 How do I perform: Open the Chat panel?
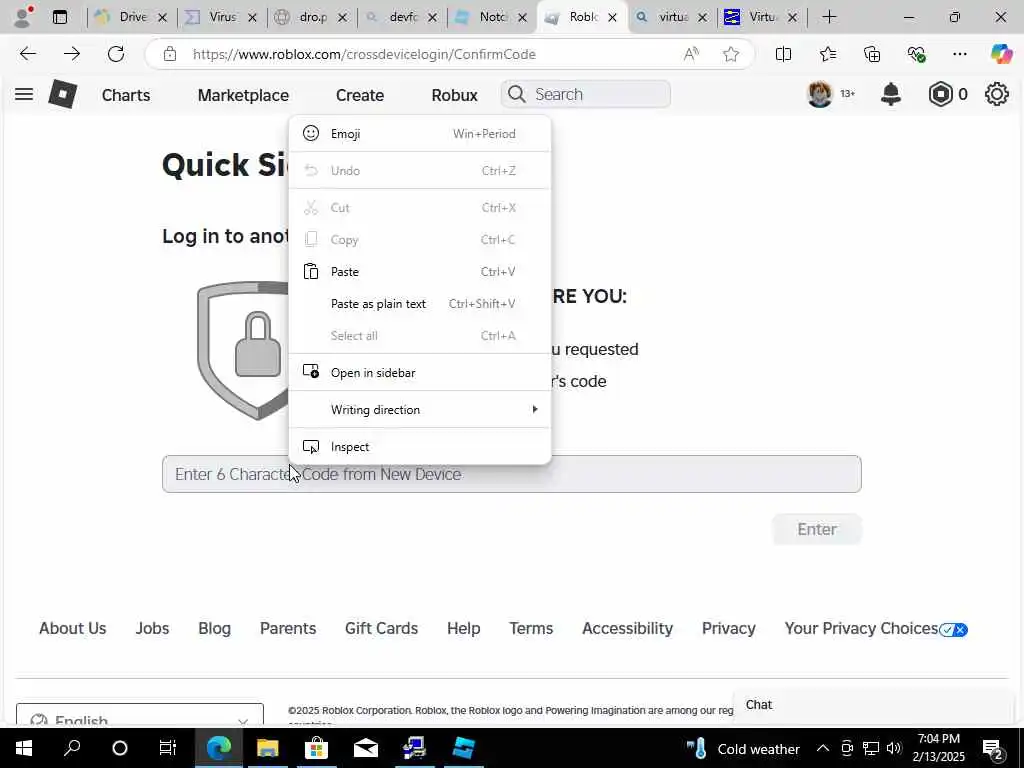[x=875, y=705]
